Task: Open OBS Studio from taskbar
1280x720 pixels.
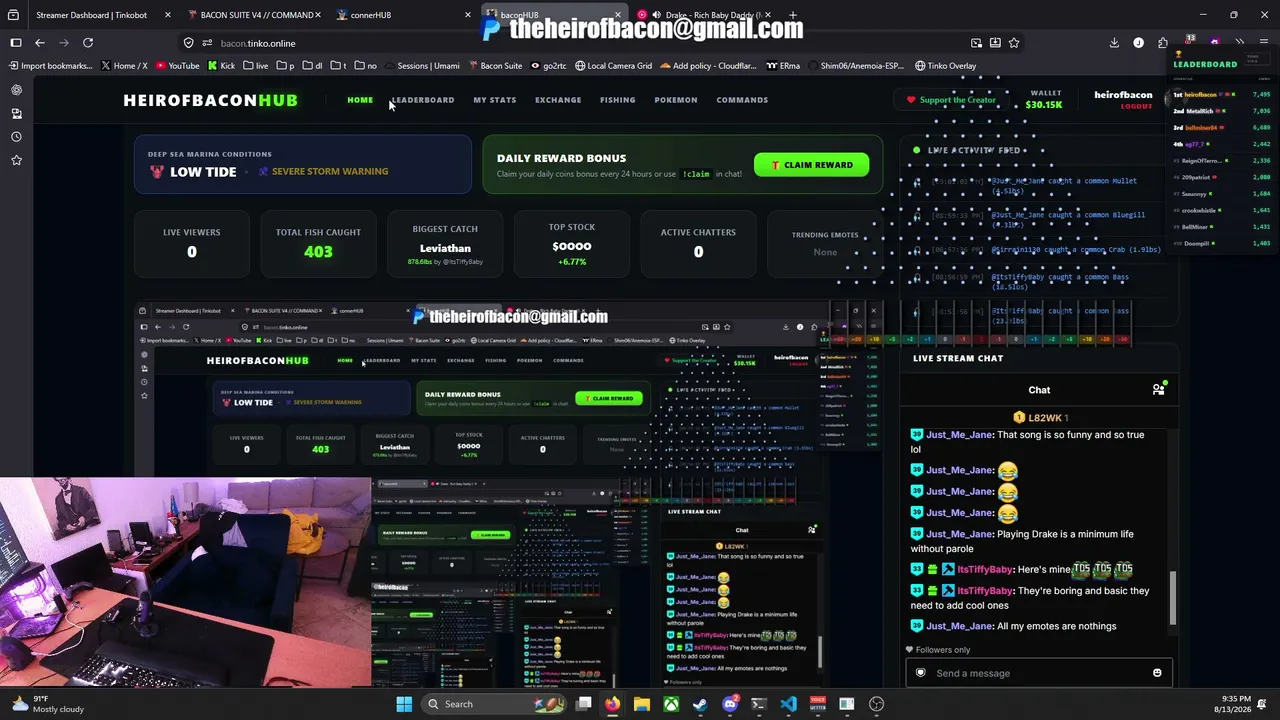Action: point(877,704)
